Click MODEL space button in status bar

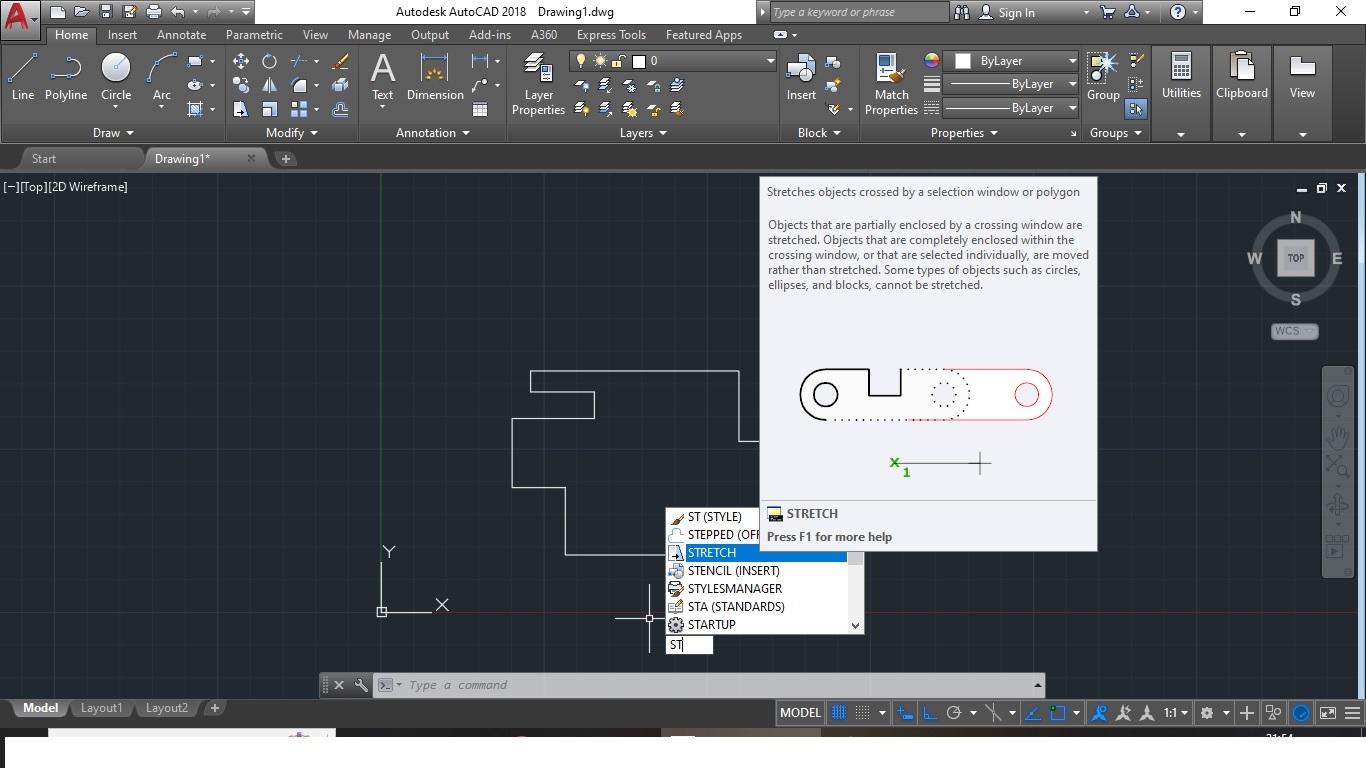coord(800,713)
